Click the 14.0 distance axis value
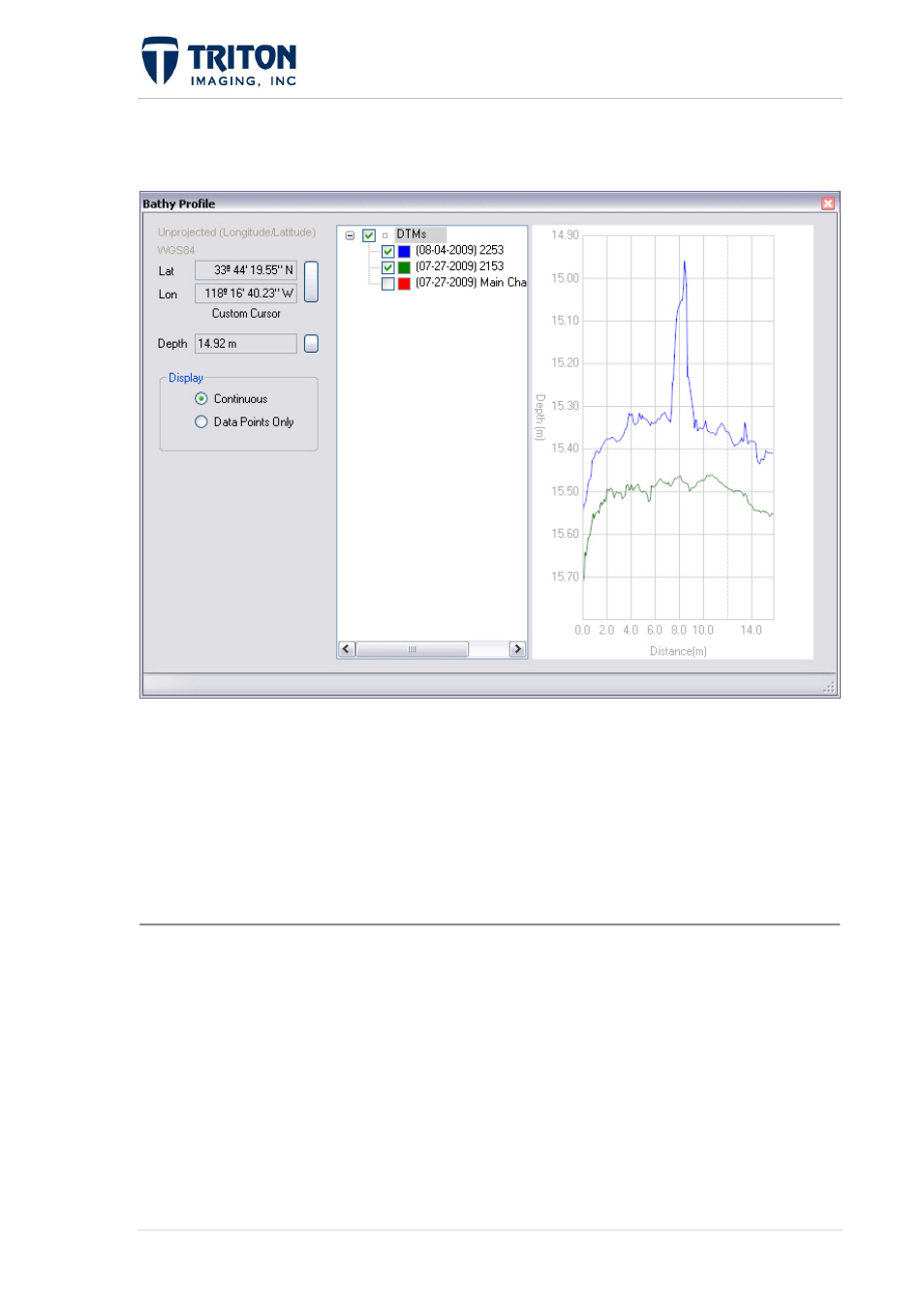Screen dimensions: 924x1308 point(751,630)
